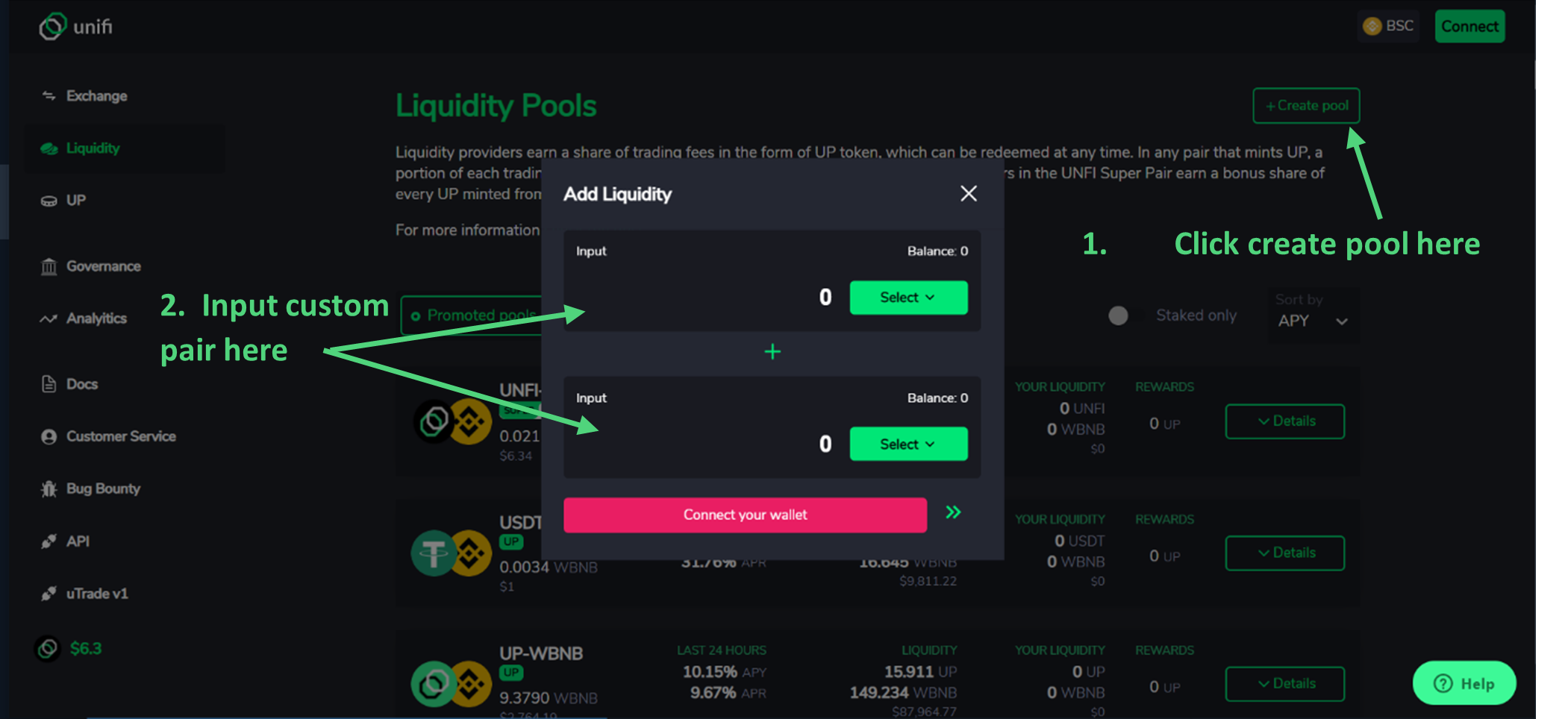
Task: Expand Details for UP-WBNB pool
Action: (1284, 684)
